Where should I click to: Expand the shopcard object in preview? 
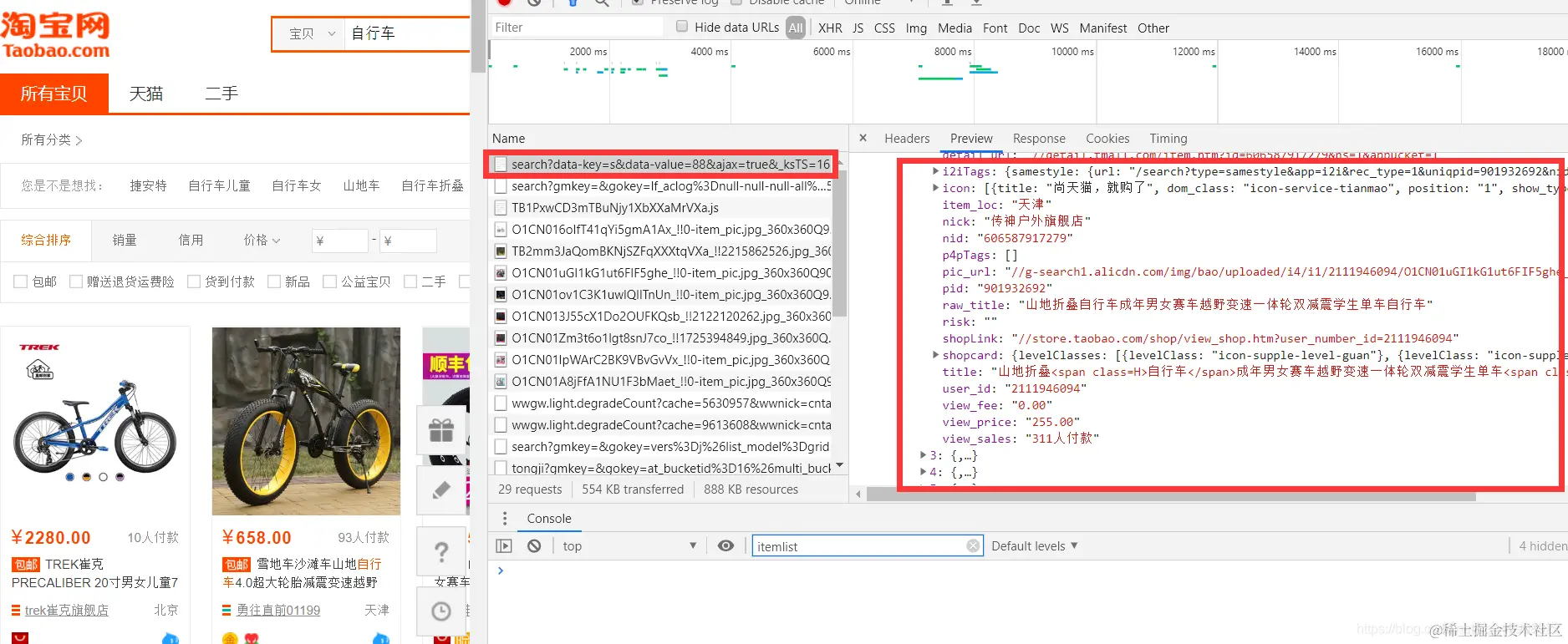935,355
